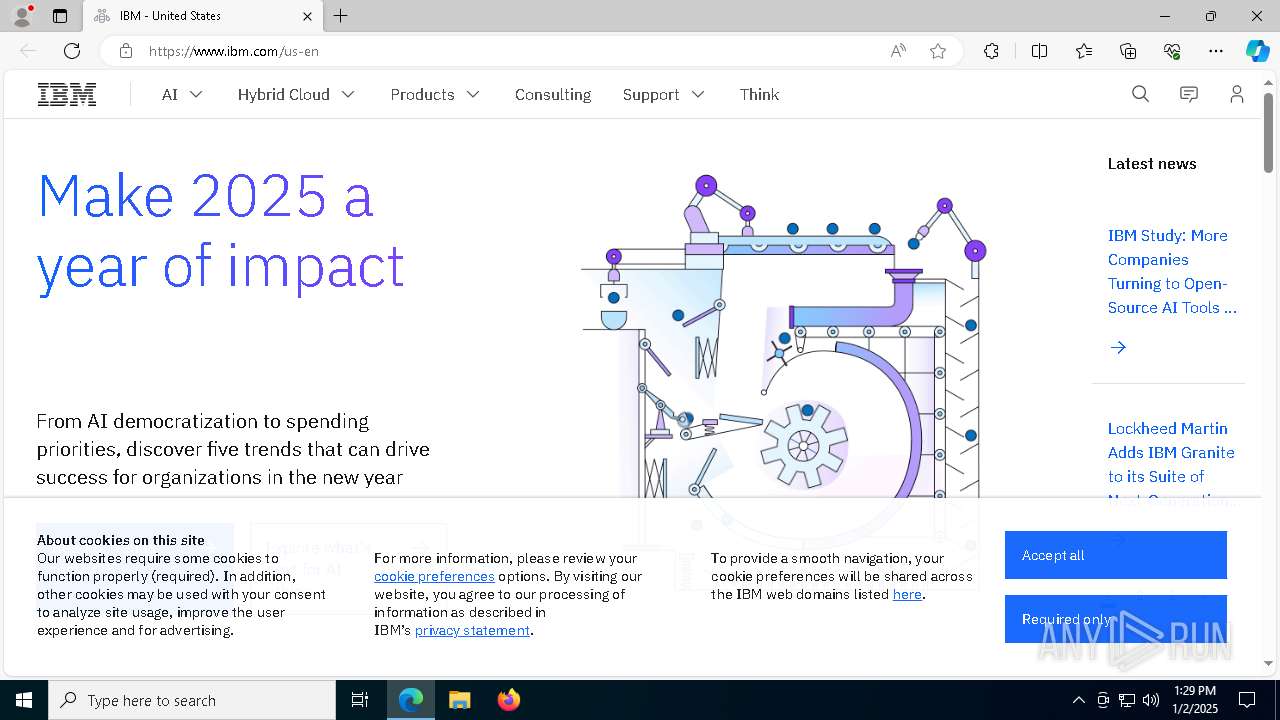Click Microsoft Edge taskbar icon
This screenshot has width=1280, height=720.
coord(411,700)
